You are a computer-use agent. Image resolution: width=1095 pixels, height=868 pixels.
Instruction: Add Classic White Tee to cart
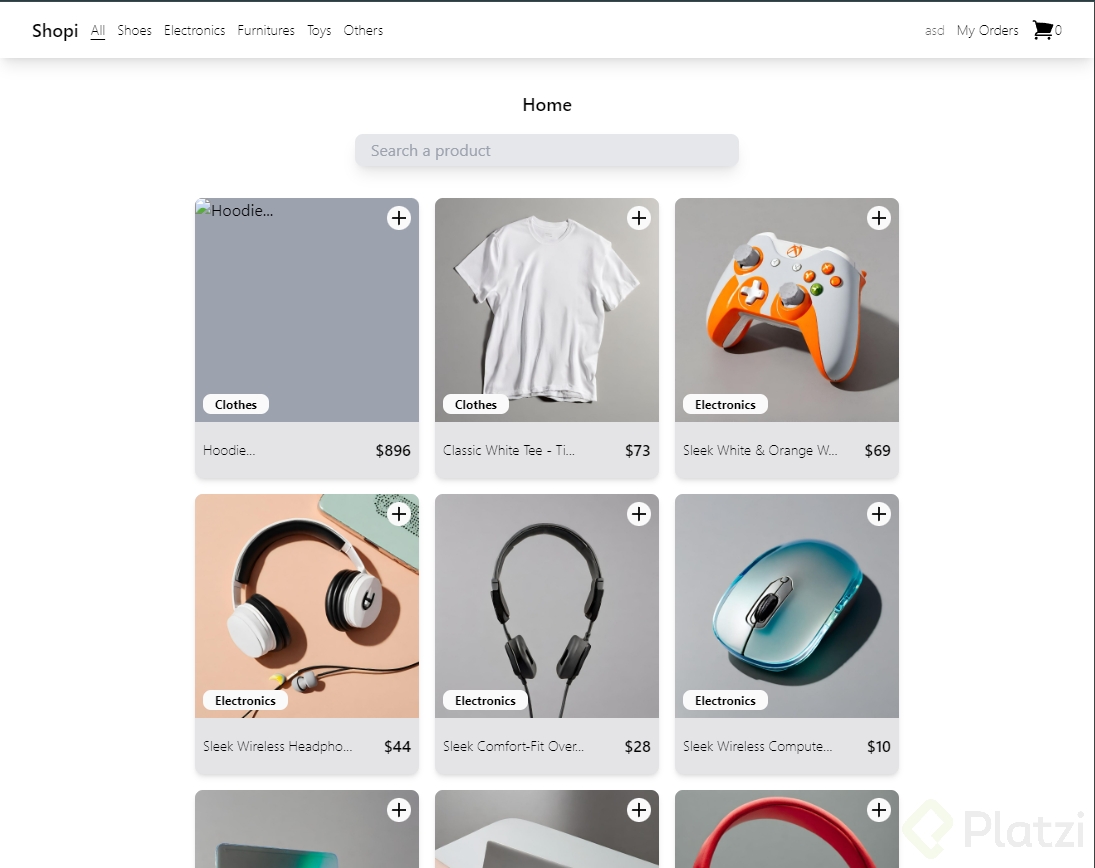pyautogui.click(x=639, y=218)
